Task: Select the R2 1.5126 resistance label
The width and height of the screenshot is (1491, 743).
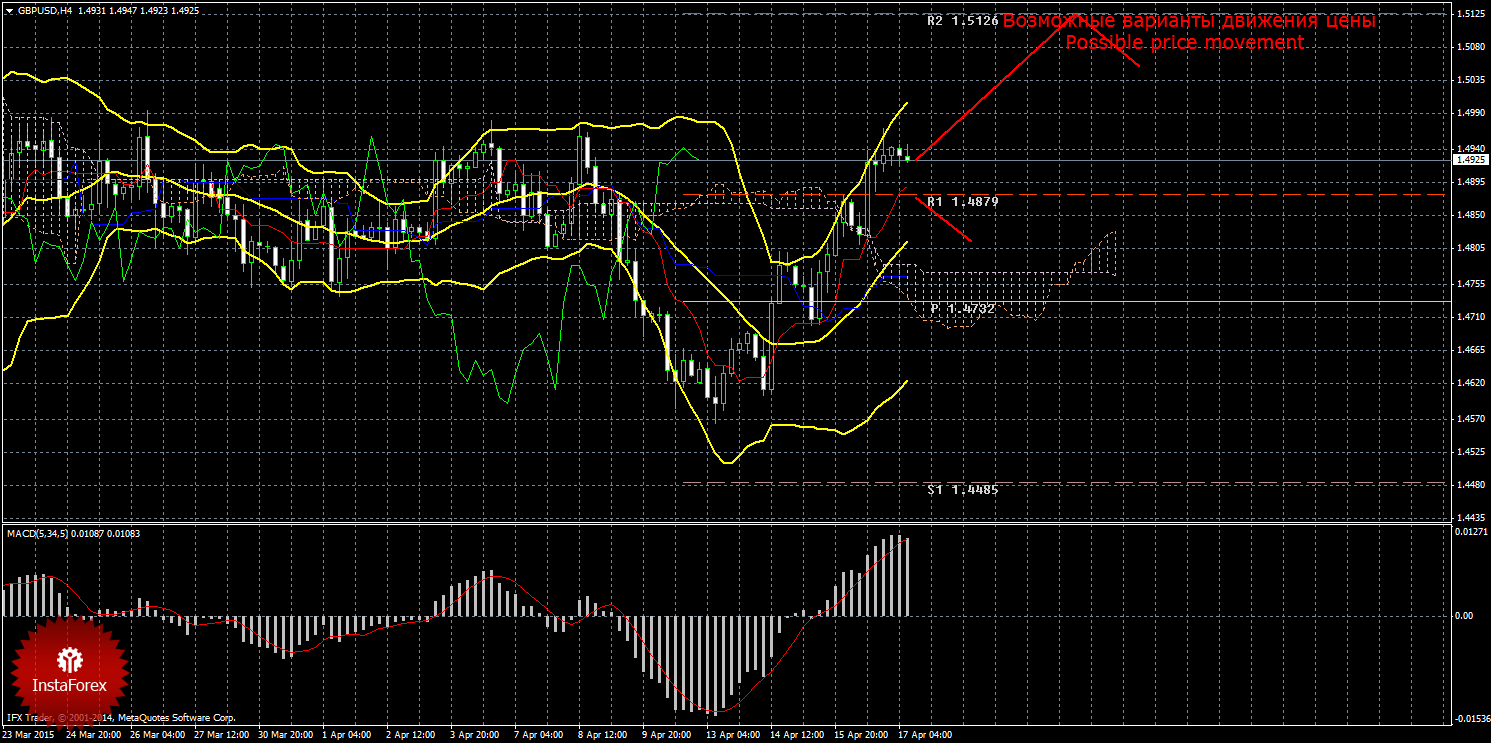Action: (962, 20)
